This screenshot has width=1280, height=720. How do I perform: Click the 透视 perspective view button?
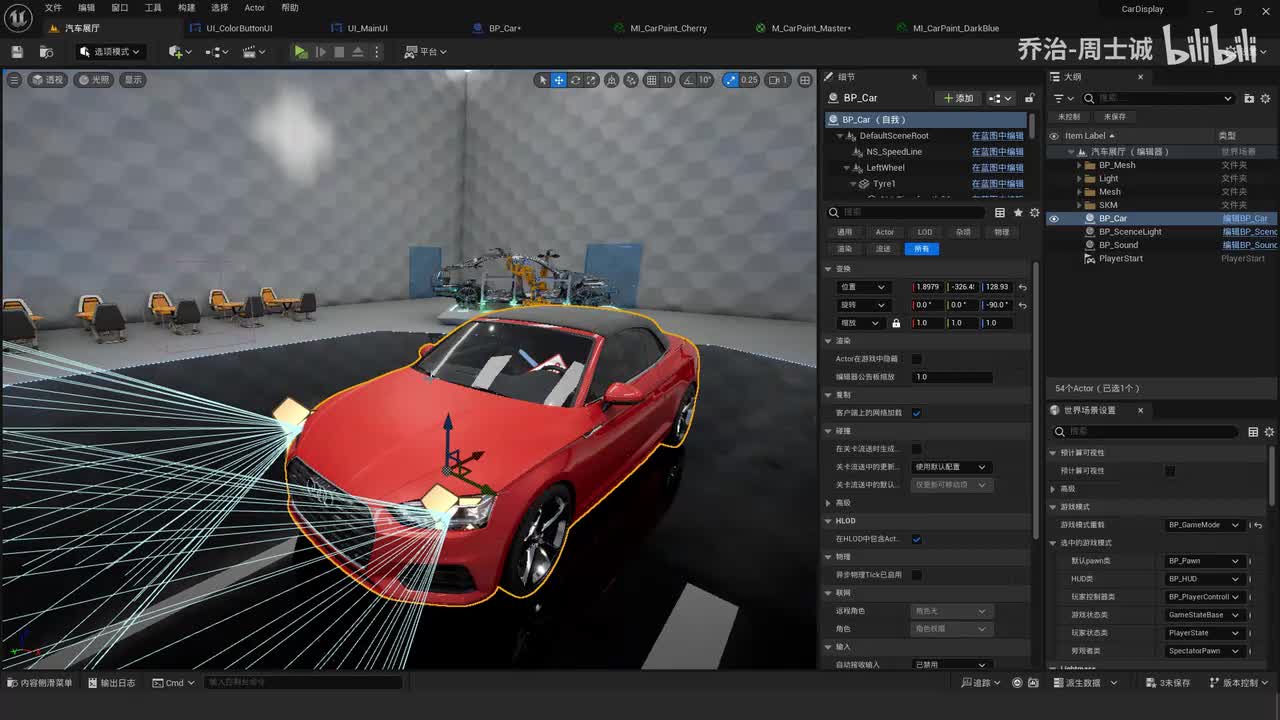[x=47, y=80]
